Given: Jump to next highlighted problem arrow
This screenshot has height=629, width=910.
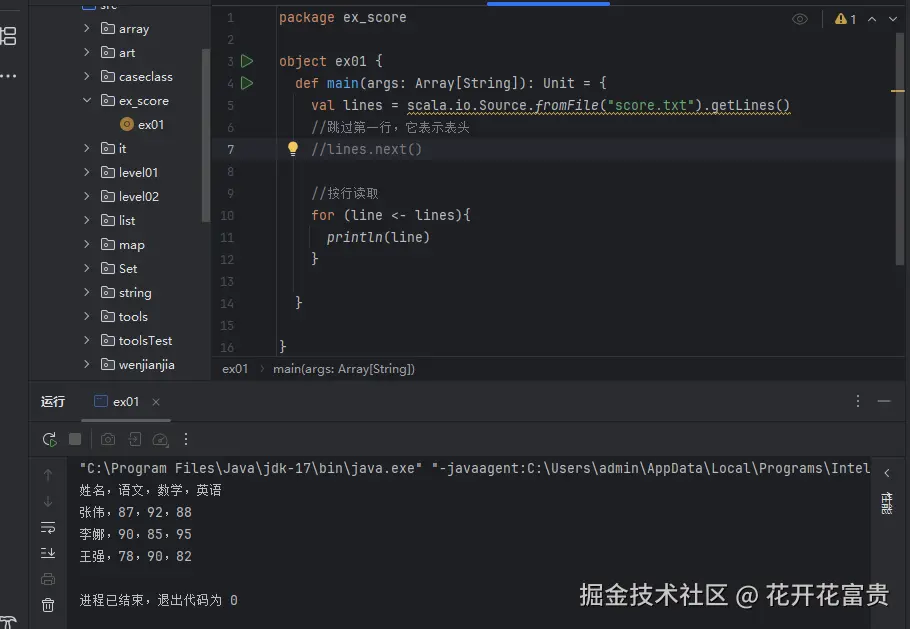Looking at the screenshot, I should 893,19.
